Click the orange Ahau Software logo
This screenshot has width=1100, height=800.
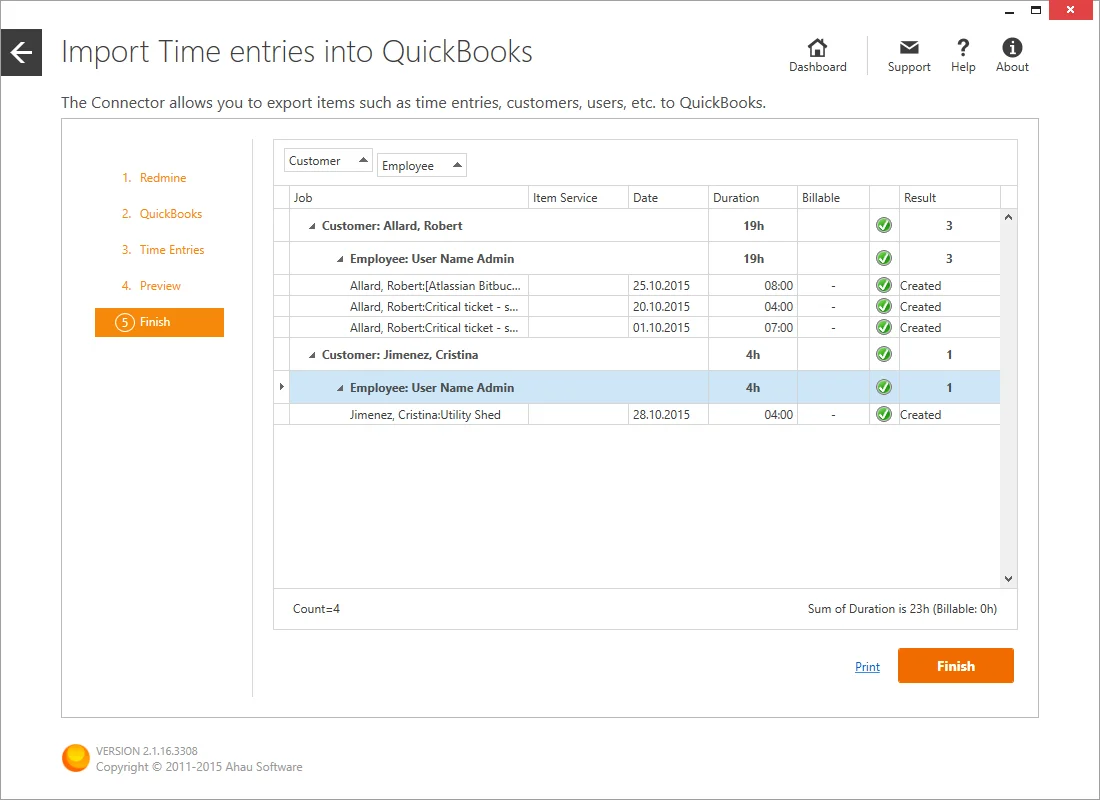click(x=76, y=758)
